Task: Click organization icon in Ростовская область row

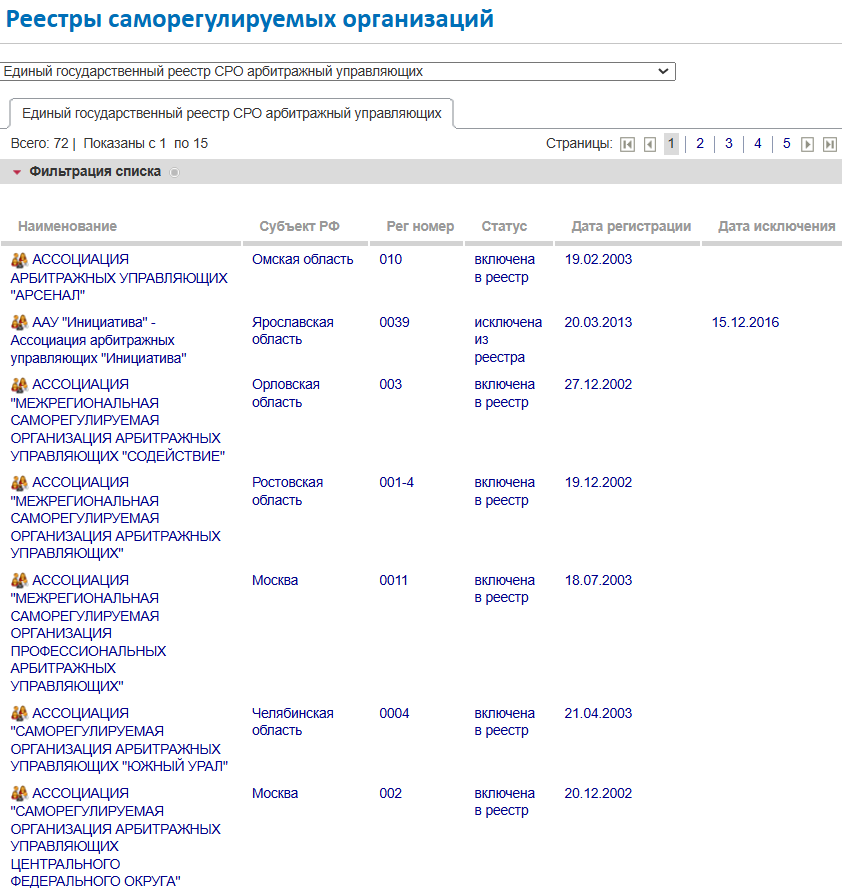Action: point(19,483)
